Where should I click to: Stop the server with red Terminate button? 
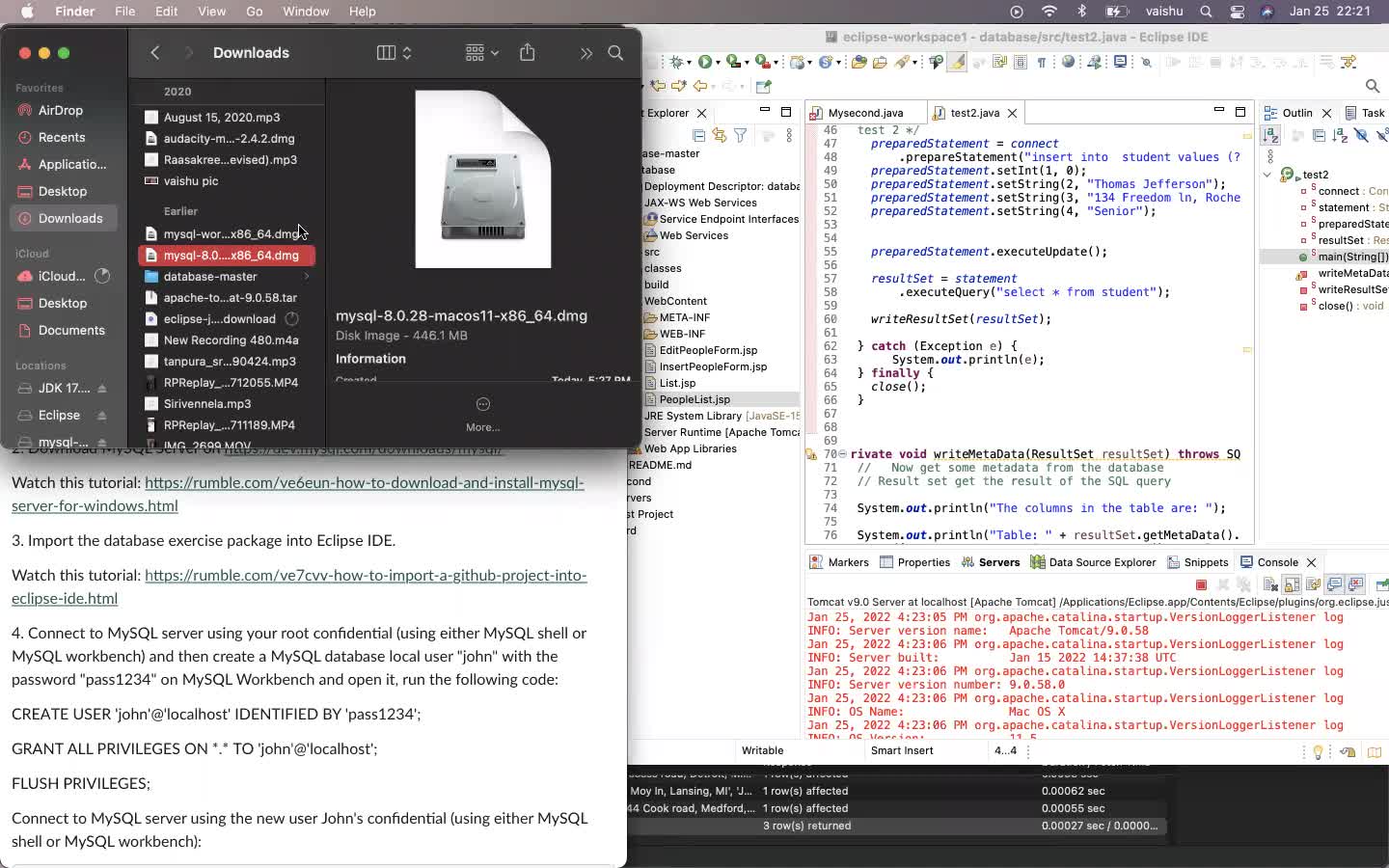[1201, 584]
